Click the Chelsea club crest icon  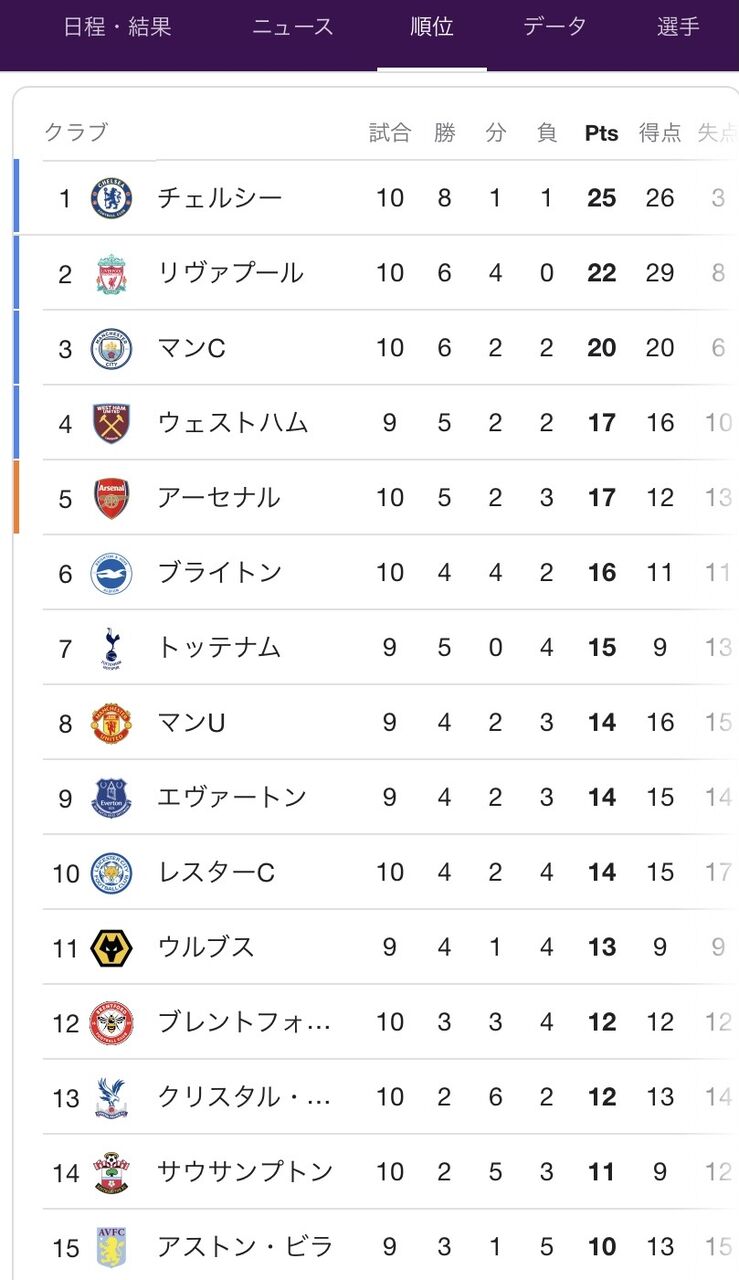(111, 198)
